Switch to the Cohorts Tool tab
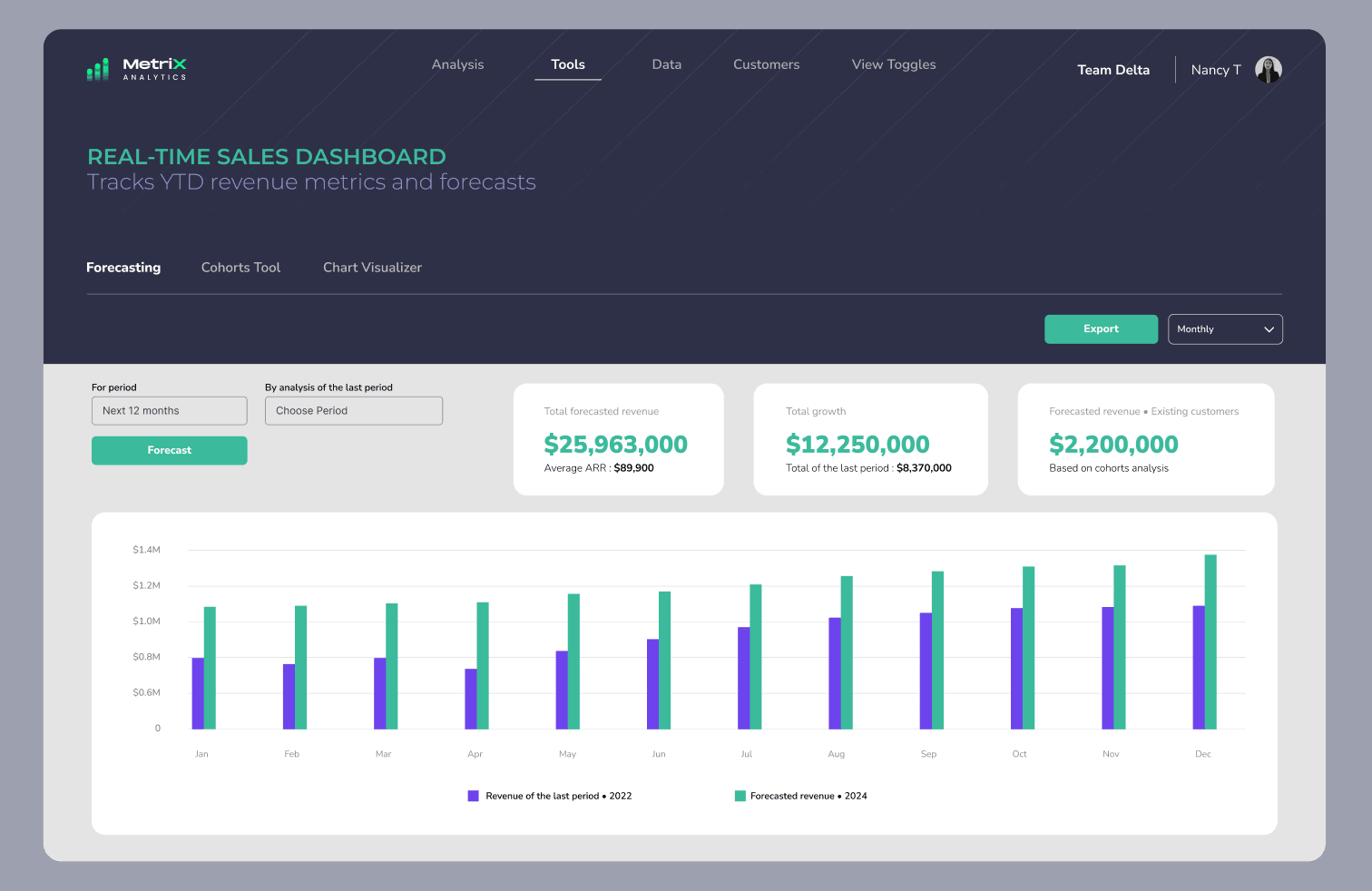Image resolution: width=1372 pixels, height=891 pixels. click(x=240, y=267)
